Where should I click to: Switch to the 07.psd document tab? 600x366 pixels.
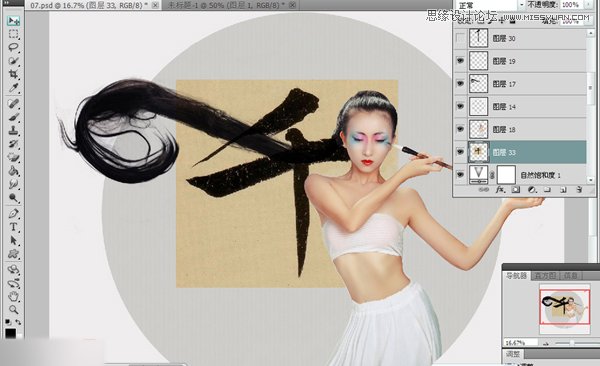point(88,5)
